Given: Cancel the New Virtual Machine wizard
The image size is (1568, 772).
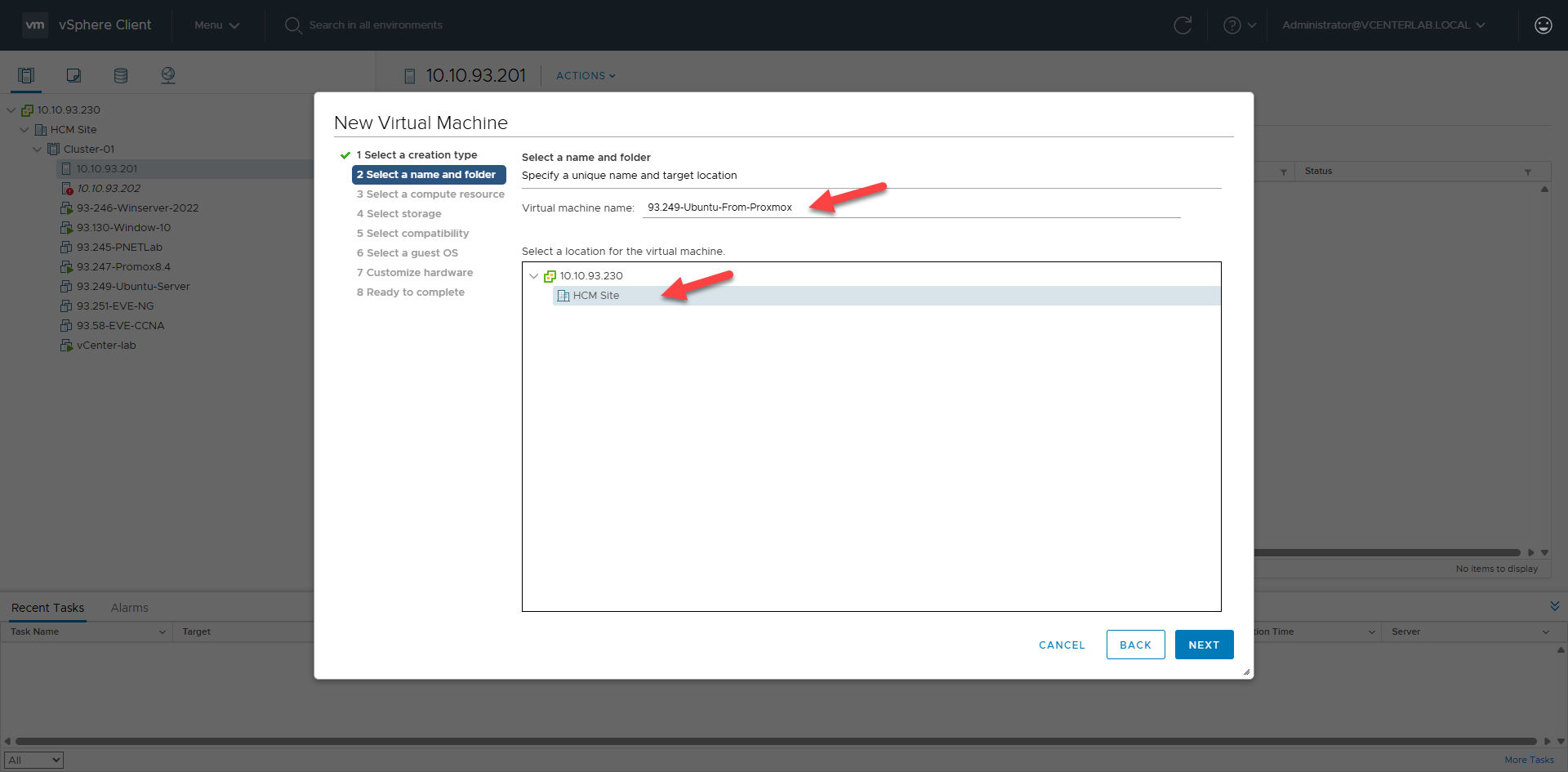Looking at the screenshot, I should [1062, 645].
